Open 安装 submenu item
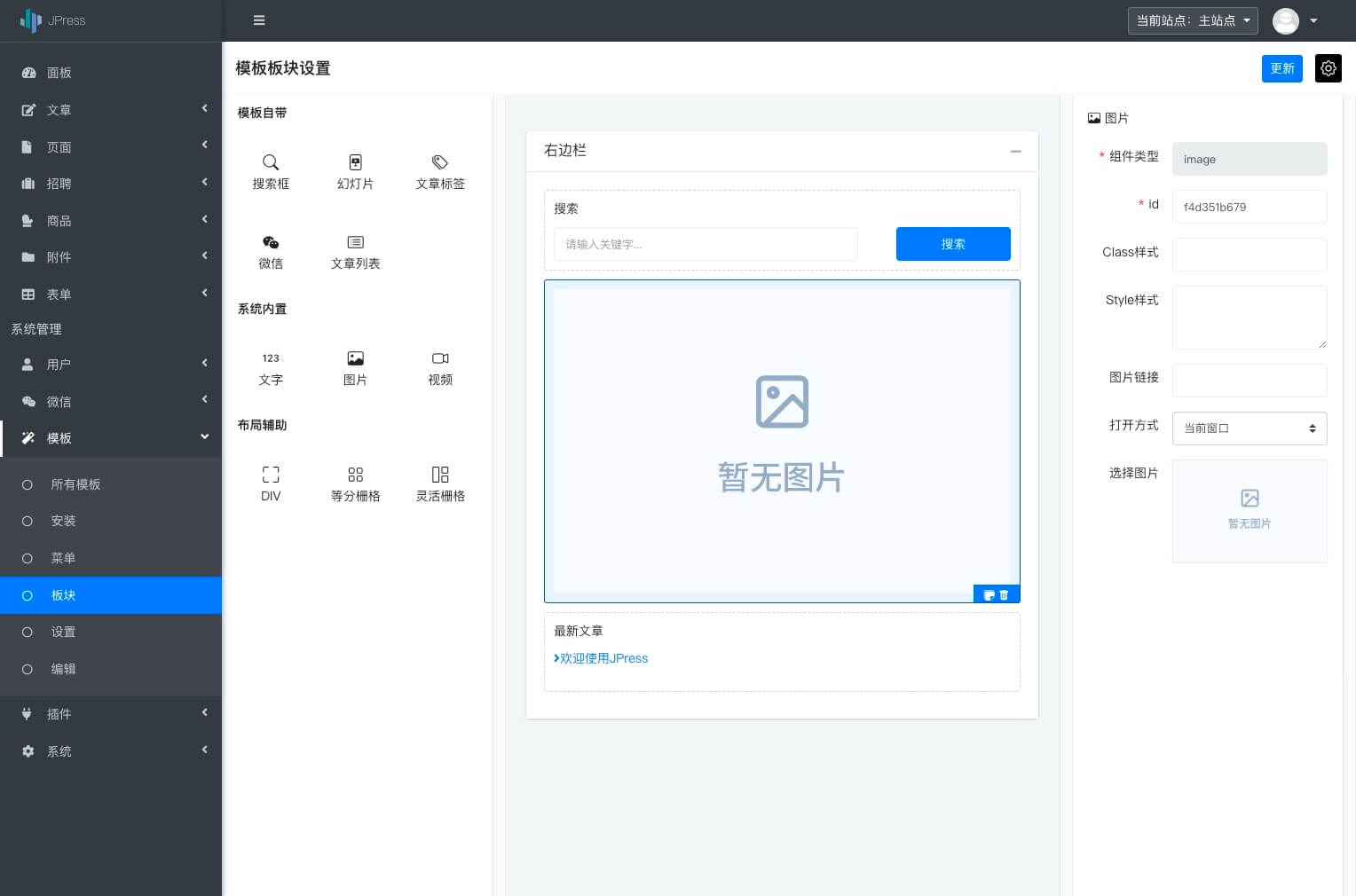The image size is (1356, 896). tap(111, 521)
